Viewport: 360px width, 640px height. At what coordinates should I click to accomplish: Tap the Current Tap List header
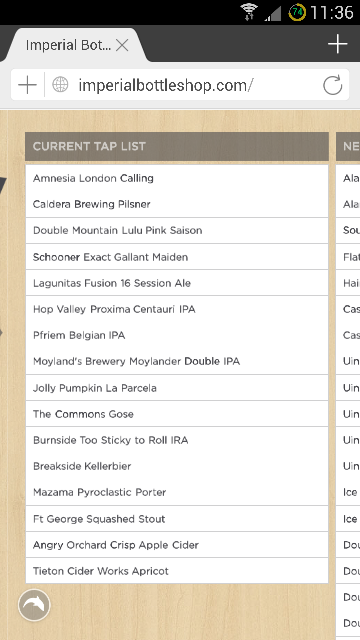click(177, 146)
